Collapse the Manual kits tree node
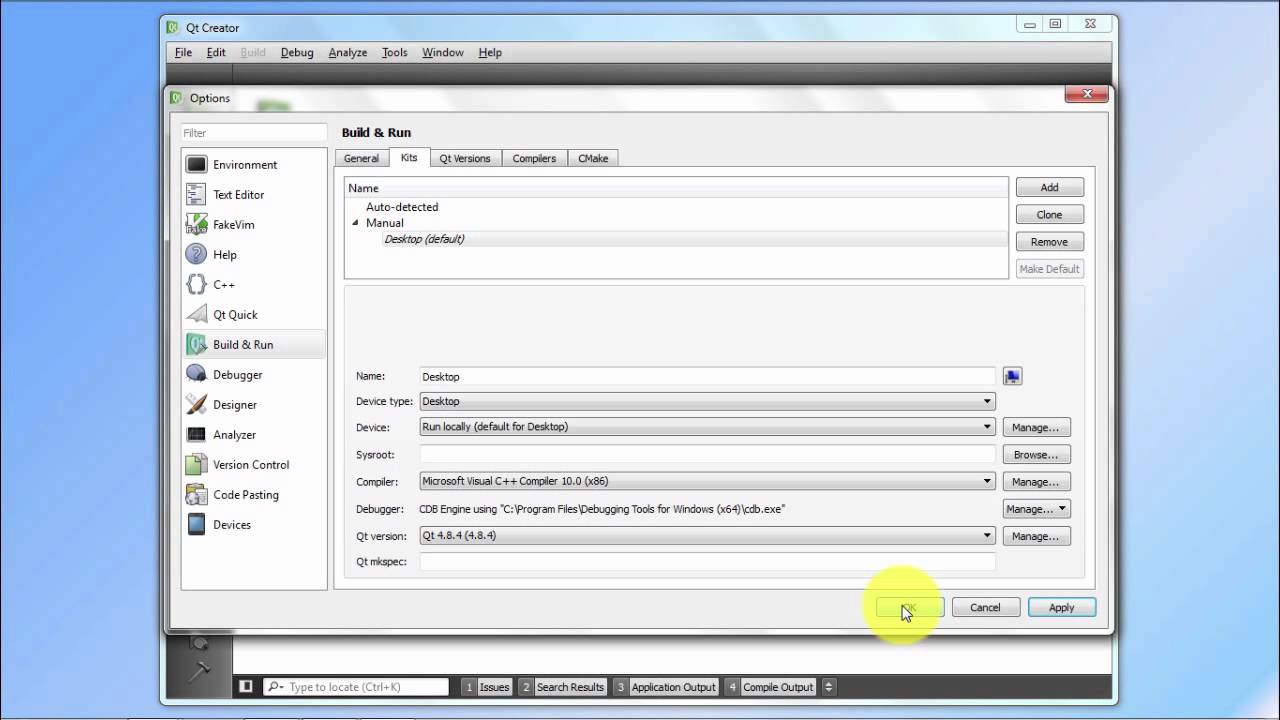The width and height of the screenshot is (1280, 720). pos(355,223)
